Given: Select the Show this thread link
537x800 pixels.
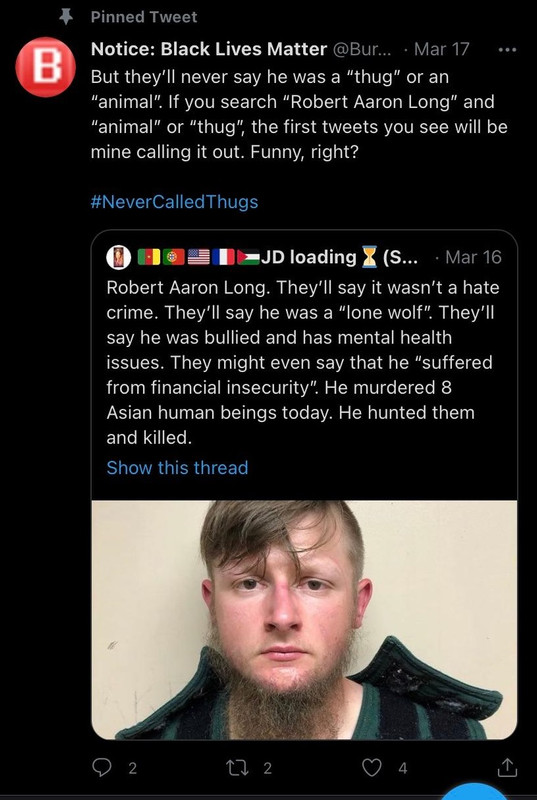Looking at the screenshot, I should [177, 467].
